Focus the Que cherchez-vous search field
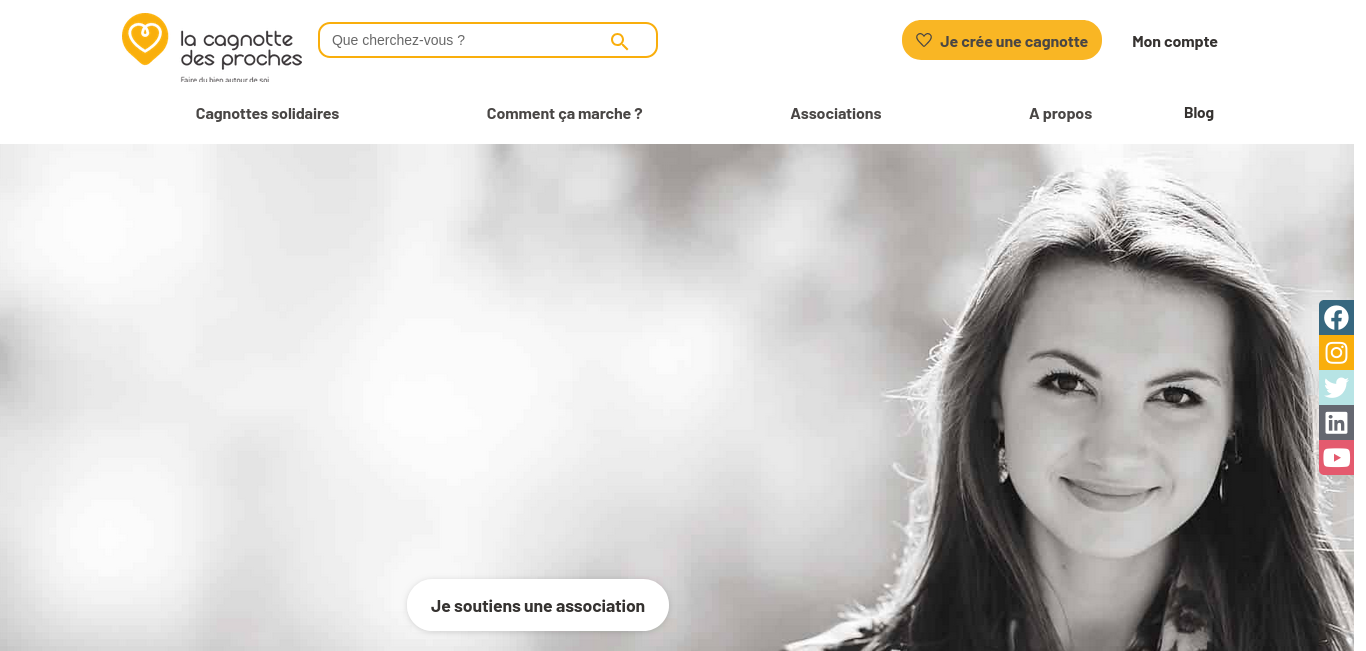 pos(488,40)
